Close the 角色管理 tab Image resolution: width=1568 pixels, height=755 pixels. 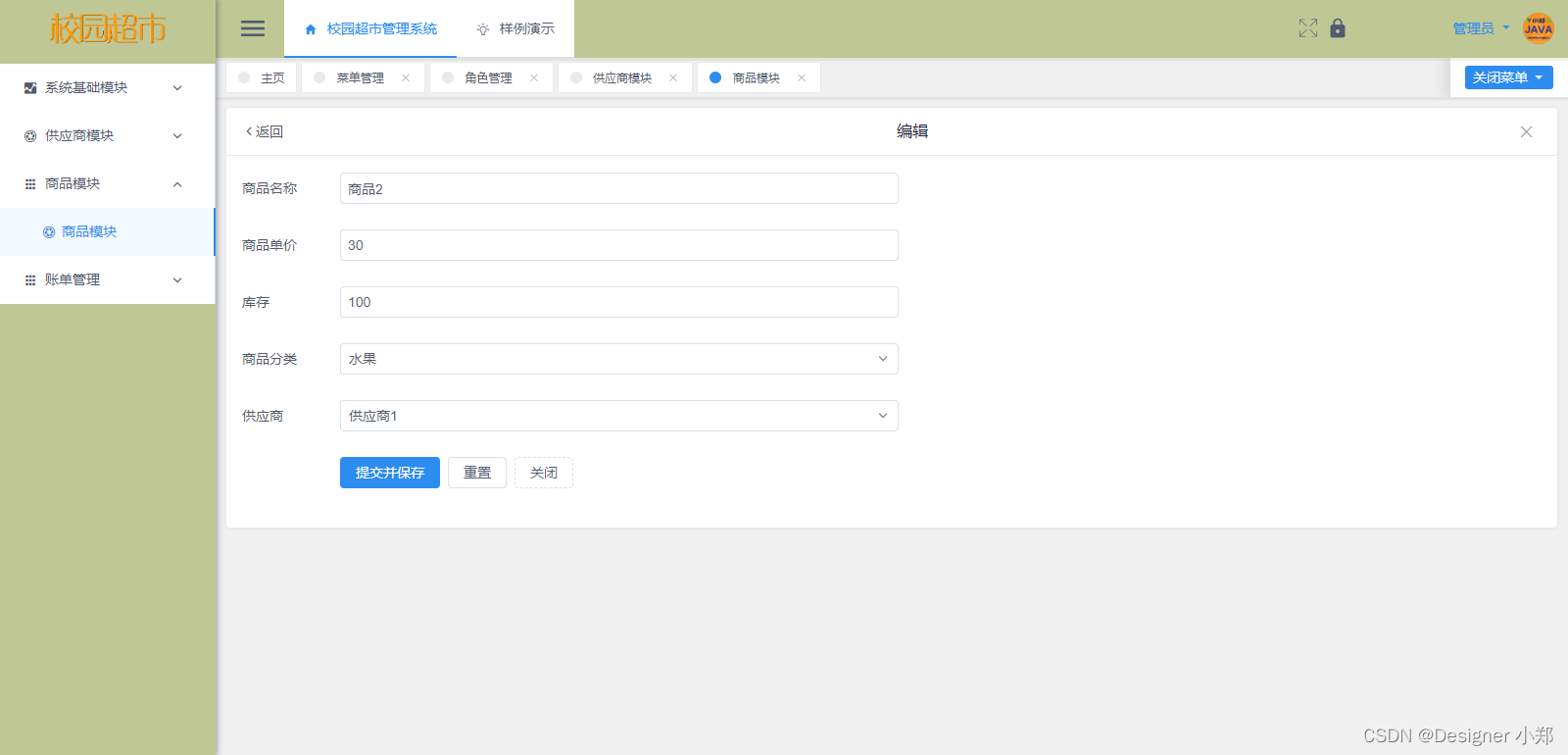point(534,77)
